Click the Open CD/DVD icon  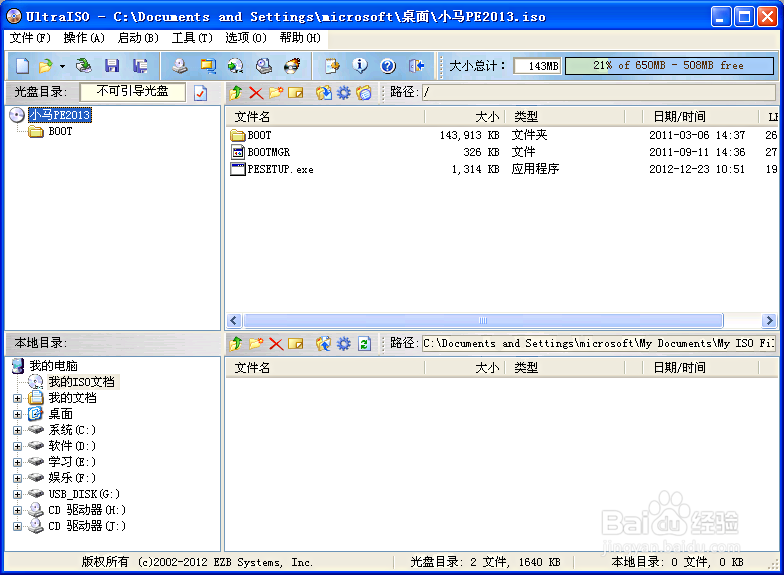[84, 66]
